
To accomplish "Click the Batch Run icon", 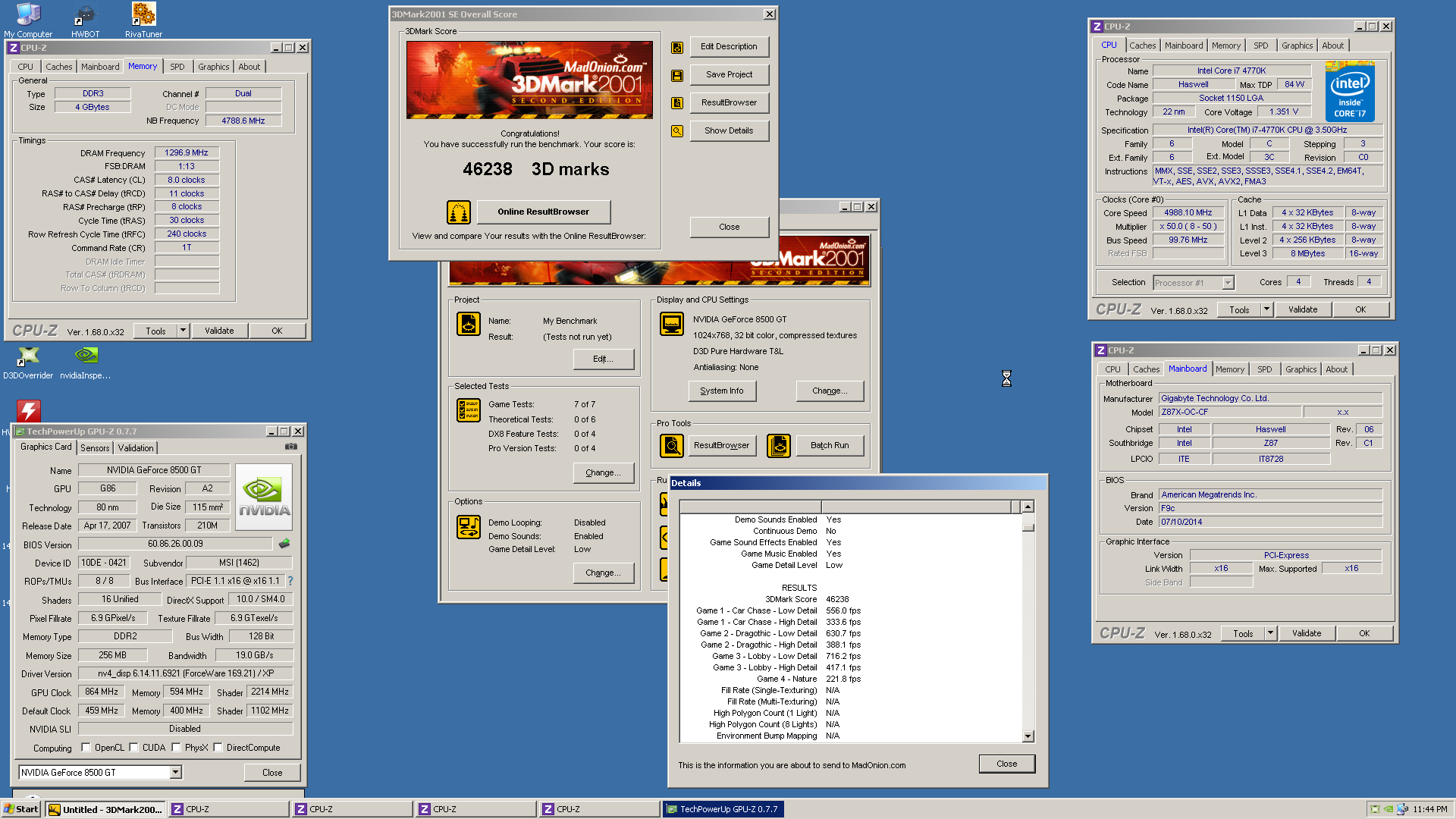I will pyautogui.click(x=779, y=446).
